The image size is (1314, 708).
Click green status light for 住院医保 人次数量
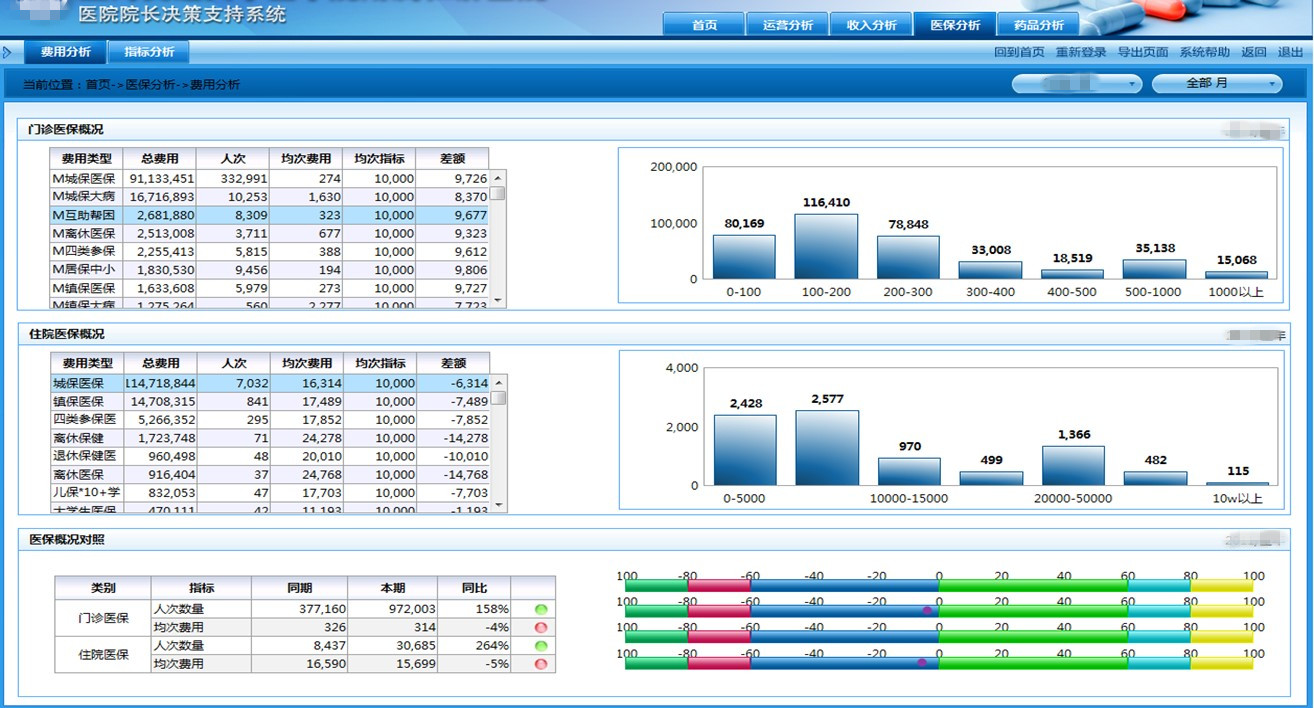pyautogui.click(x=541, y=646)
